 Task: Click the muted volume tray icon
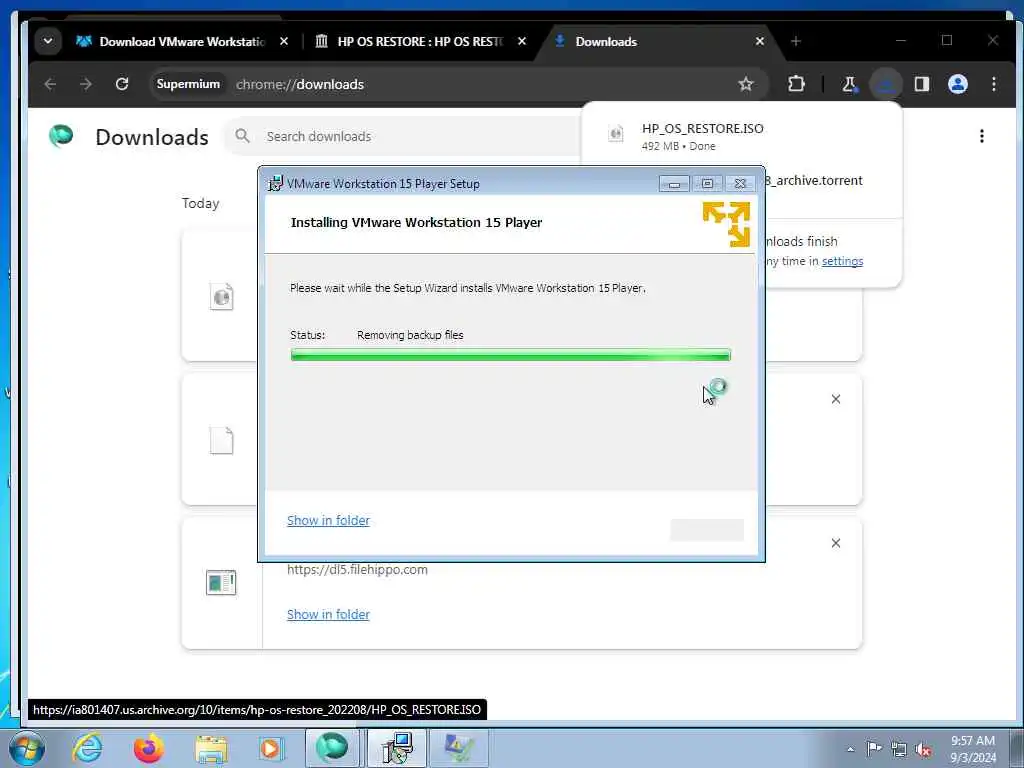tap(923, 749)
